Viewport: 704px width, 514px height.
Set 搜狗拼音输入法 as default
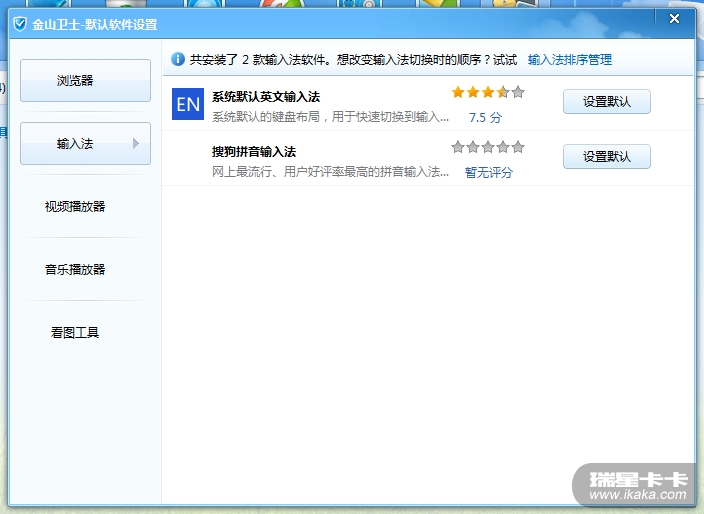click(x=607, y=157)
